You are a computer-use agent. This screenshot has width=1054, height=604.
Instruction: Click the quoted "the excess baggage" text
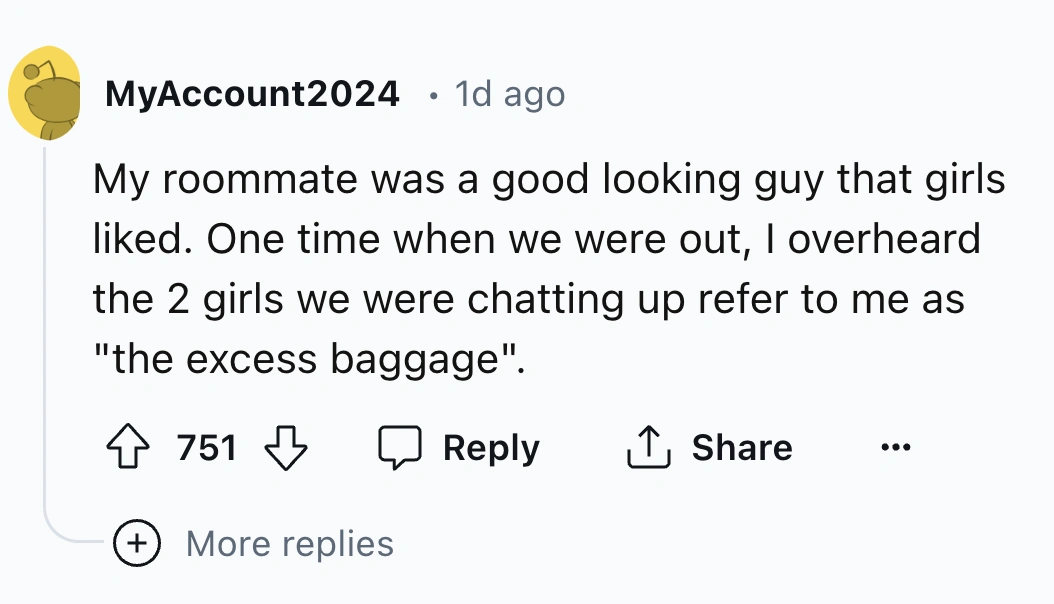[308, 357]
